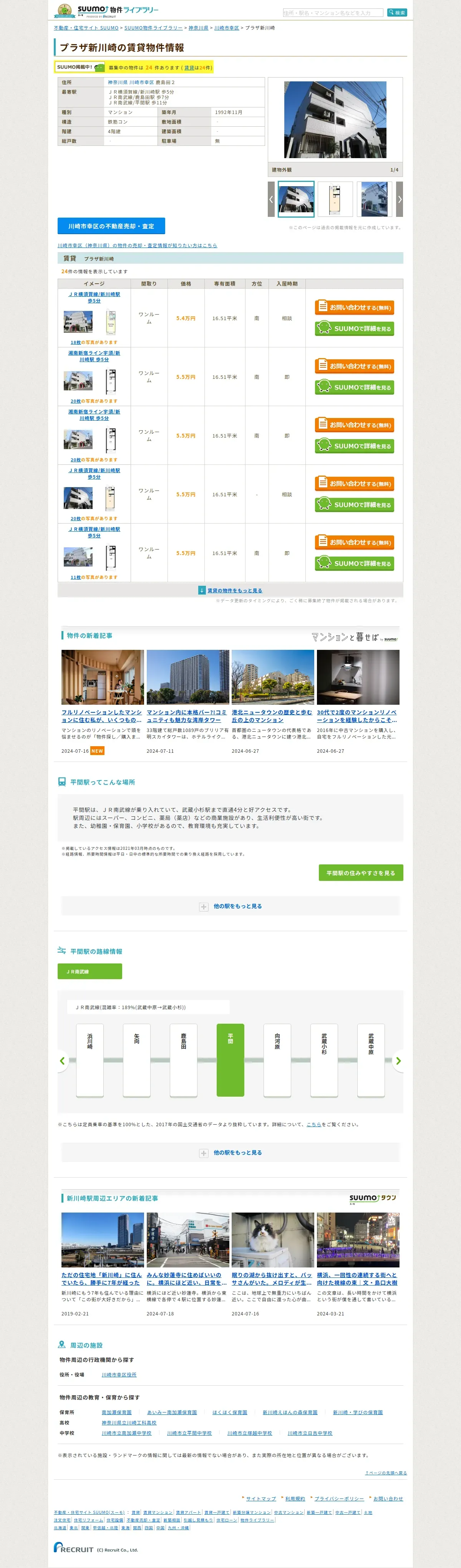Expand 他の駅をもっと見る under 平間駅ってこんな場所
The width and height of the screenshot is (461, 1568).
[230, 906]
